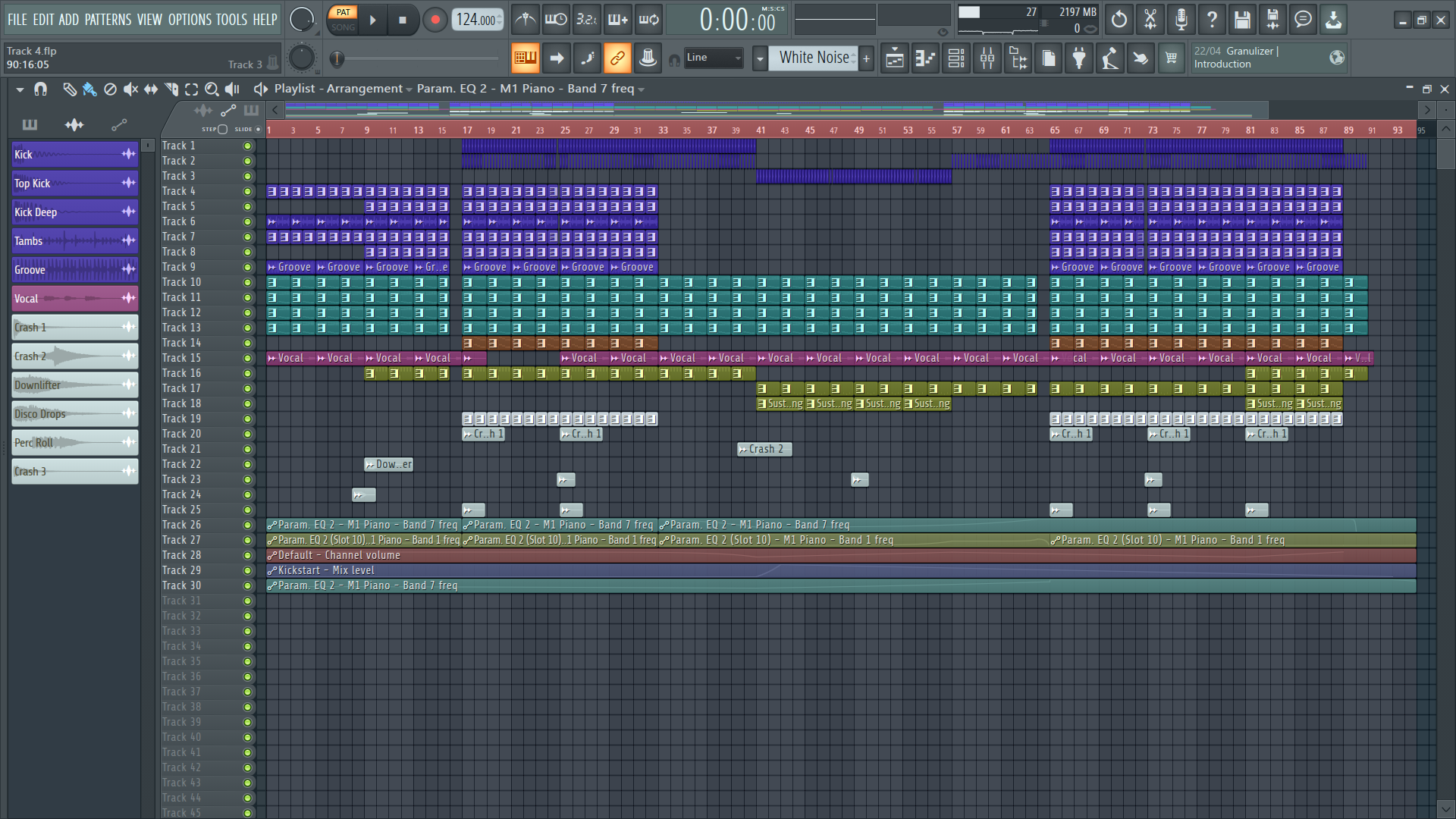The image size is (1456, 819).
Task: Toggle Track 15 mute LED
Action: 247,359
